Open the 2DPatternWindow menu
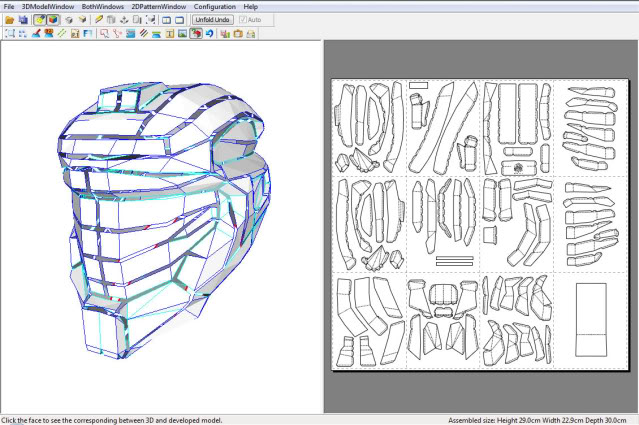 click(x=160, y=6)
